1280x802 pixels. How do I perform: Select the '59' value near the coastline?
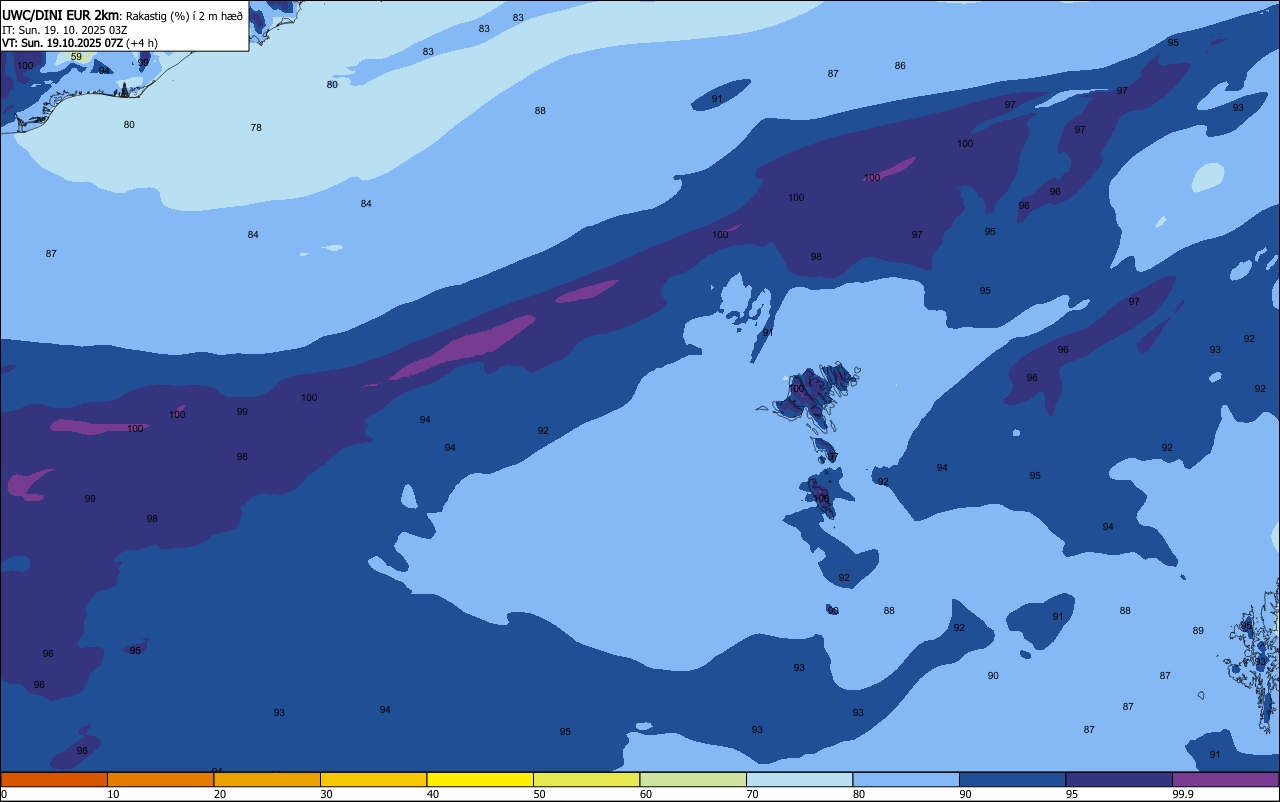click(76, 57)
